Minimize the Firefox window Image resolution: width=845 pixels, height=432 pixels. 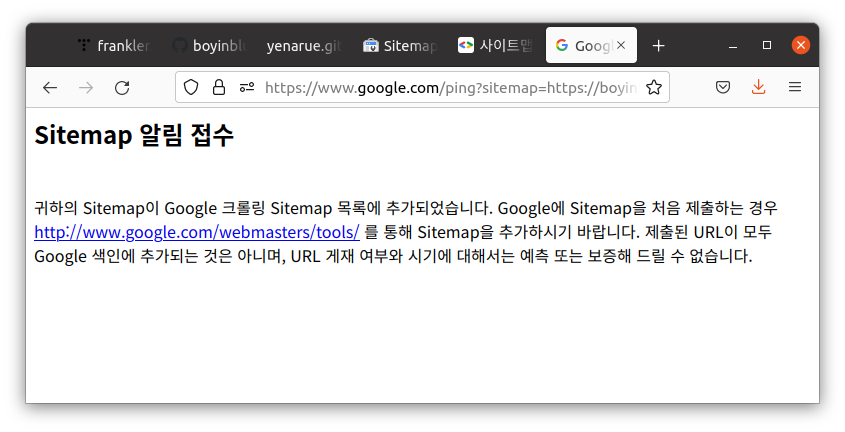coord(733,46)
